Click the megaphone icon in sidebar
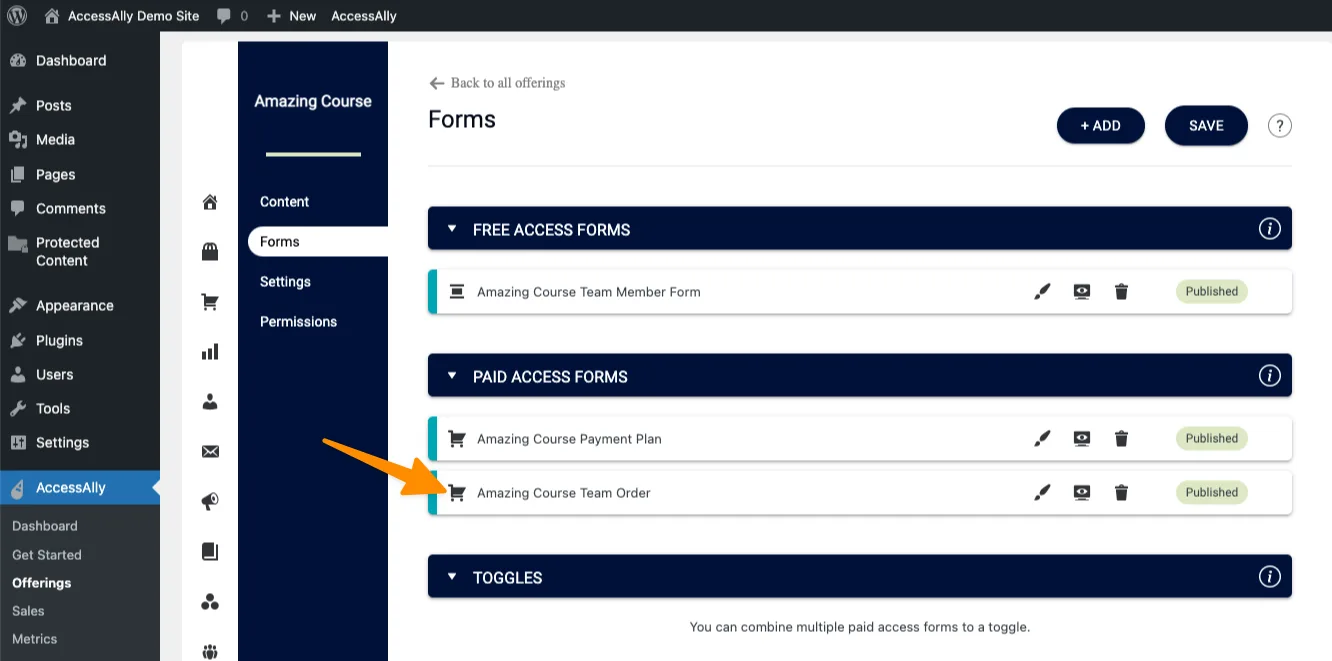 tap(210, 502)
